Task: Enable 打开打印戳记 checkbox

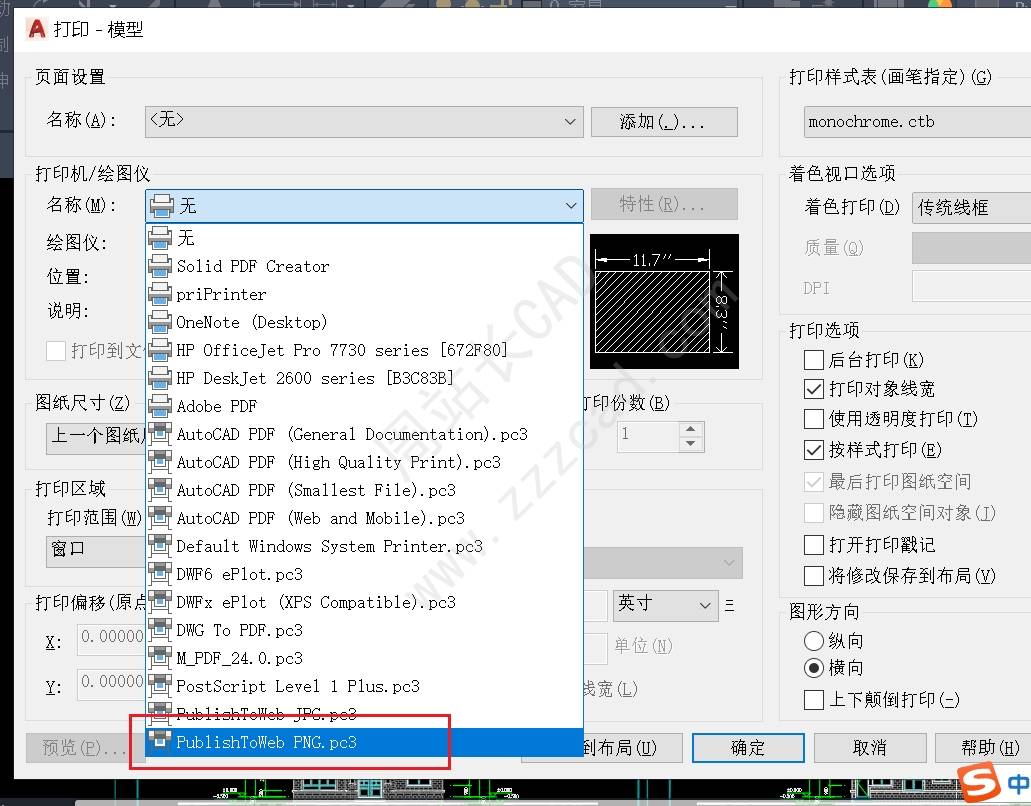Action: (x=813, y=544)
